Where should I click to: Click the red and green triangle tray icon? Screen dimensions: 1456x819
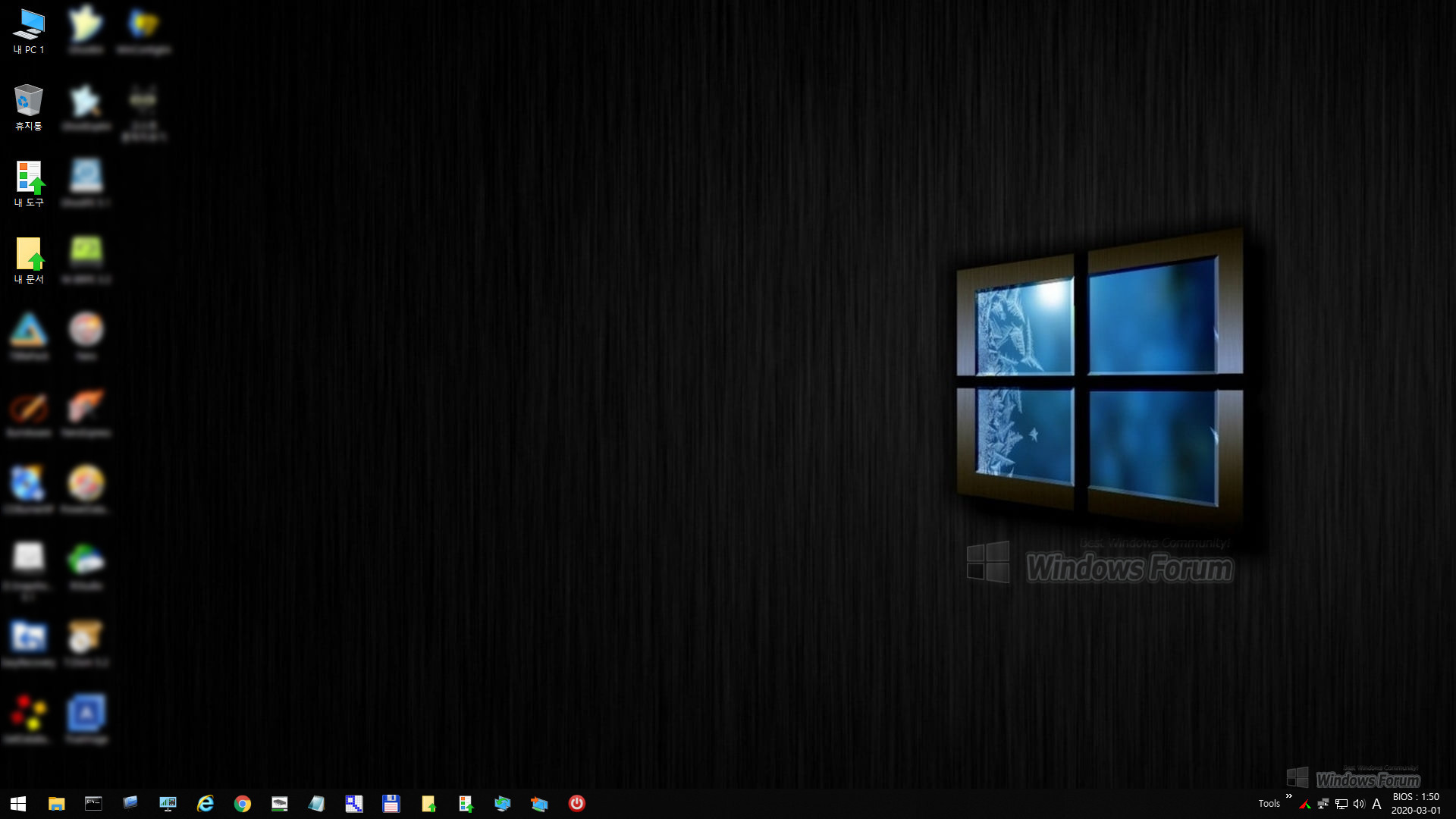pos(1305,804)
